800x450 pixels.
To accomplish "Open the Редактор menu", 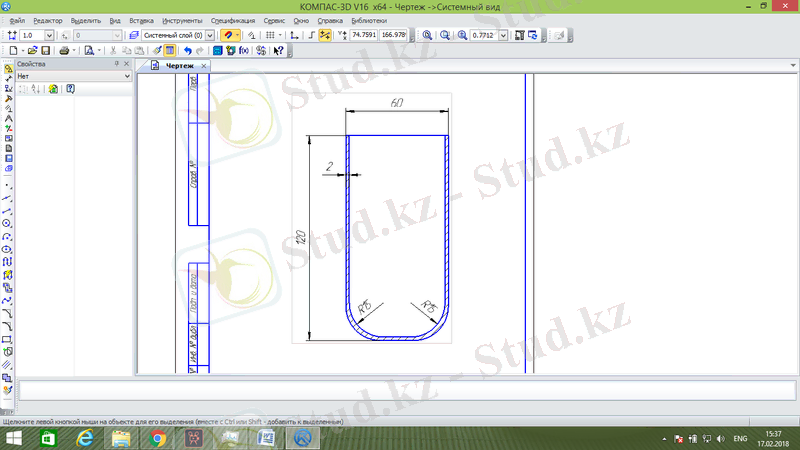I will tap(47, 21).
